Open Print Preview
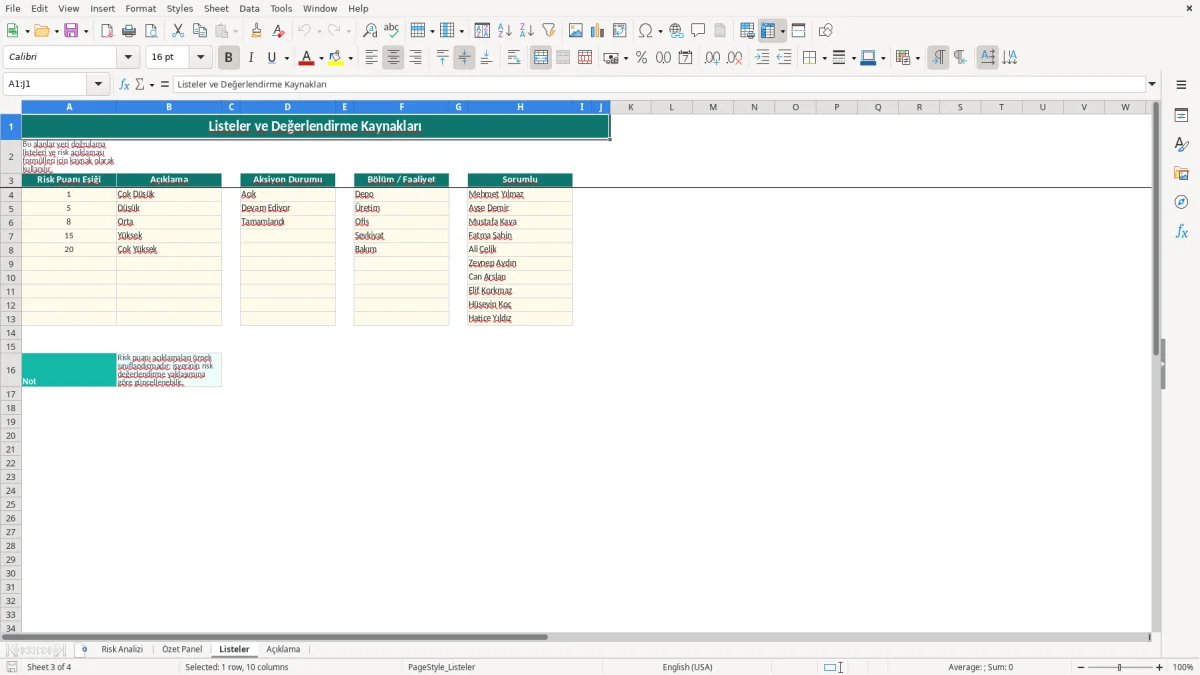Screen dimensions: 1200x675 pos(151,31)
